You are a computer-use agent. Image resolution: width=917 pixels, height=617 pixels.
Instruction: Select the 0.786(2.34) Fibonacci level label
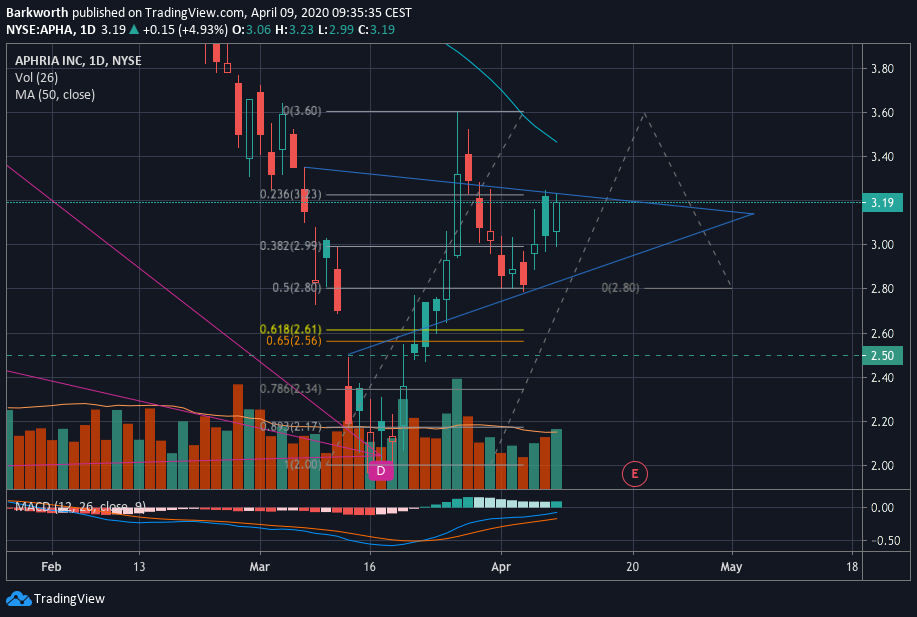291,389
